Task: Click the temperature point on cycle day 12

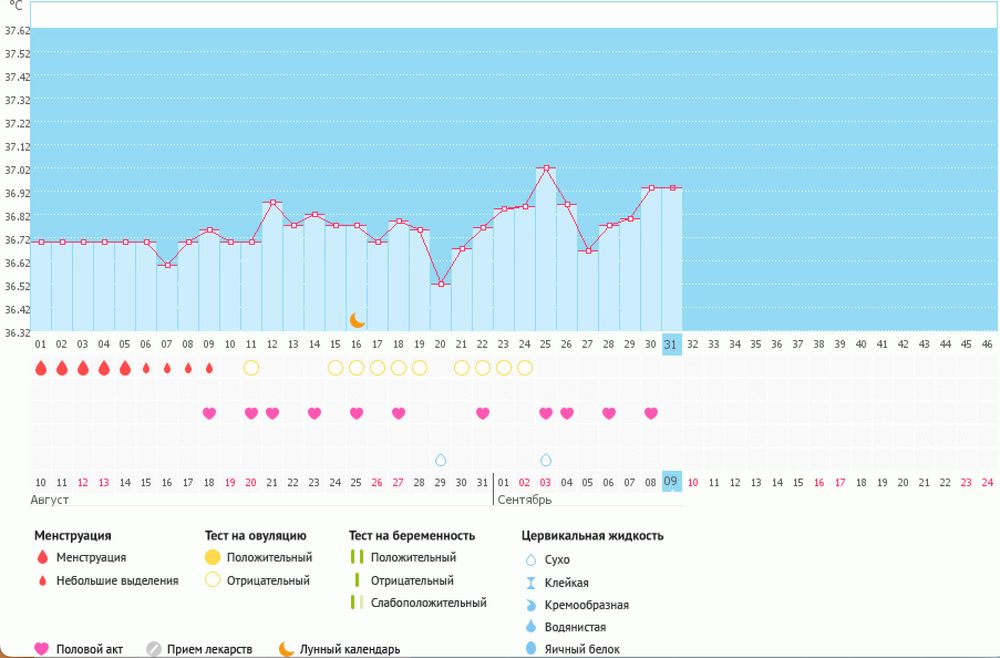Action: [272, 203]
